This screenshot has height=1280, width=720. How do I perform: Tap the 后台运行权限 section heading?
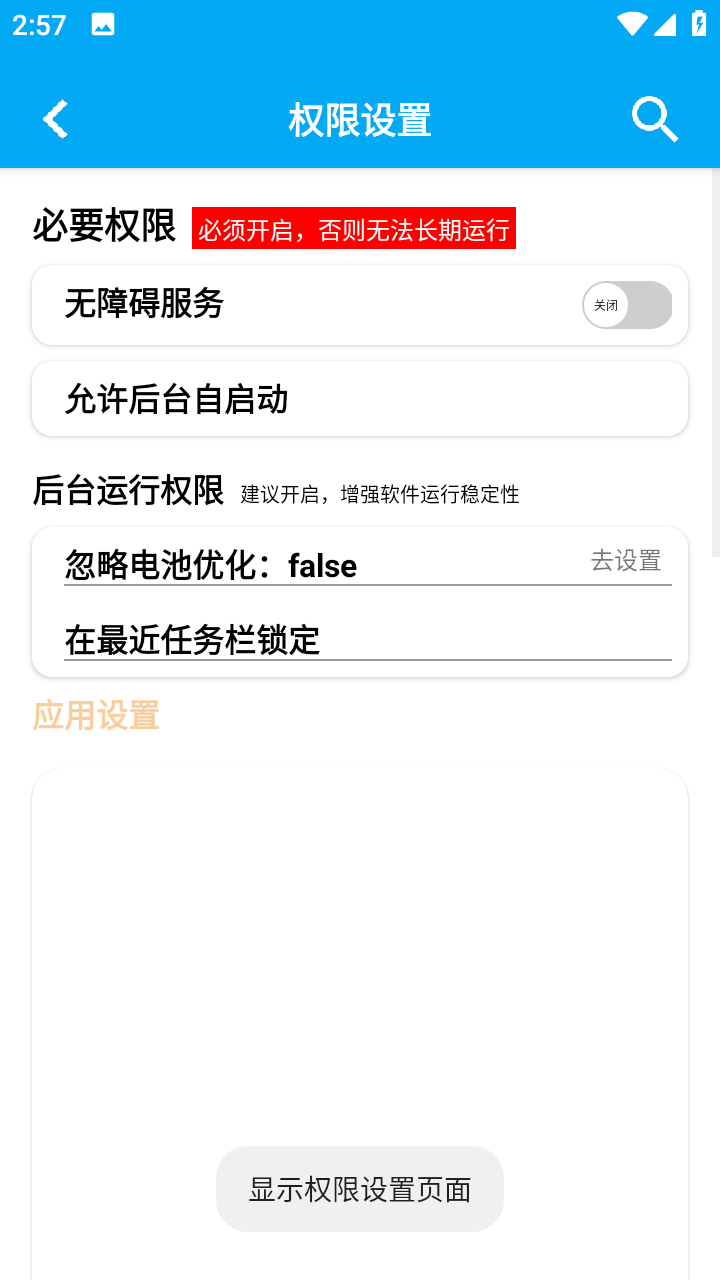pyautogui.click(x=128, y=491)
